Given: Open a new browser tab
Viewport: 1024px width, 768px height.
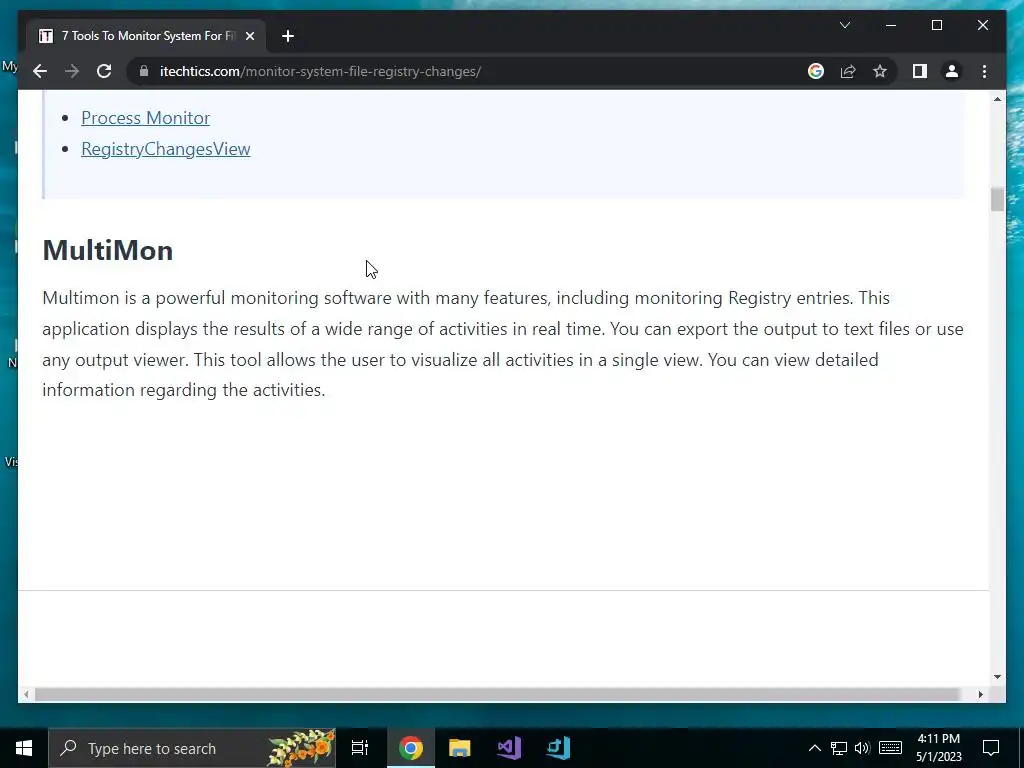Looking at the screenshot, I should (288, 36).
